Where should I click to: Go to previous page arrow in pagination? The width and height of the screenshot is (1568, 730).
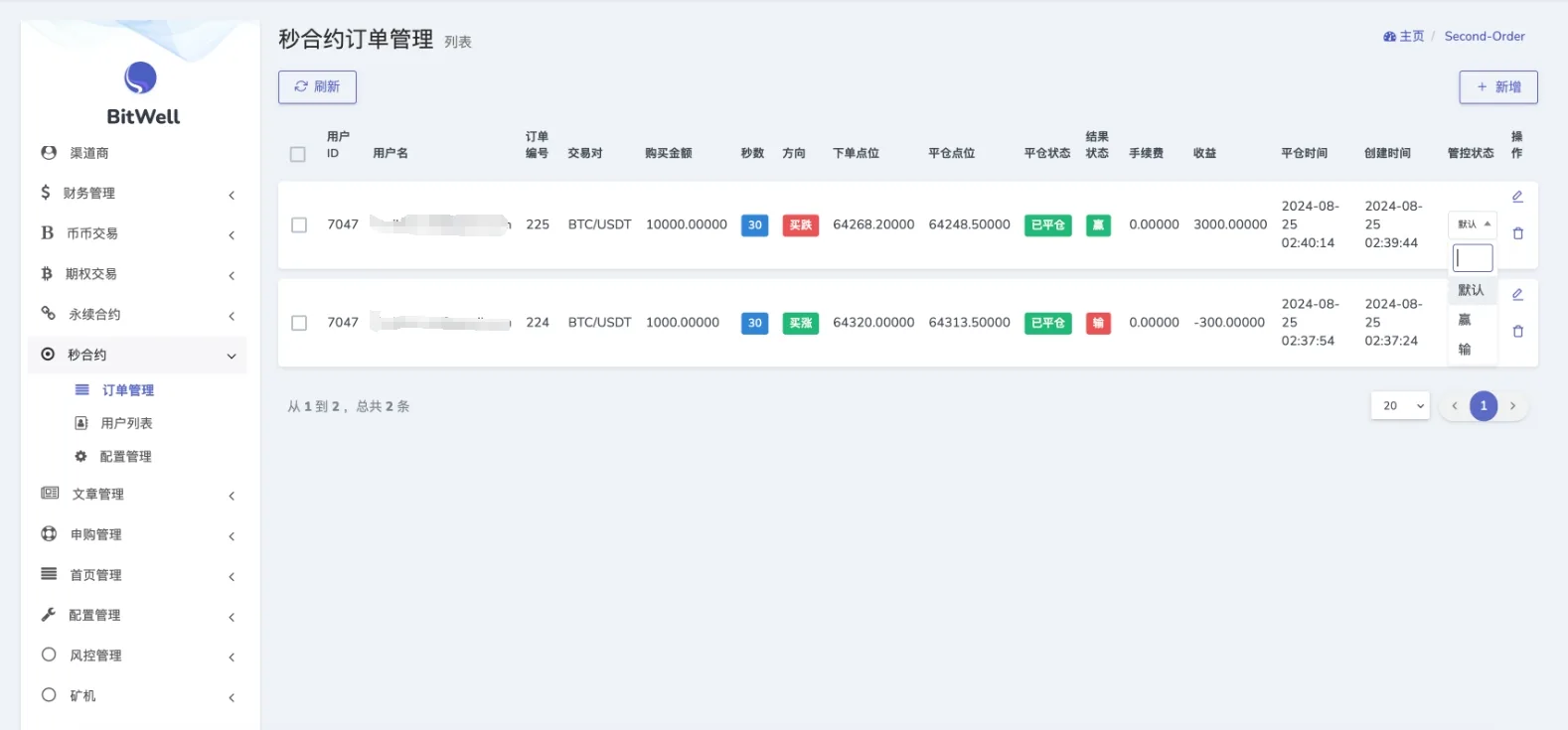tap(1455, 406)
